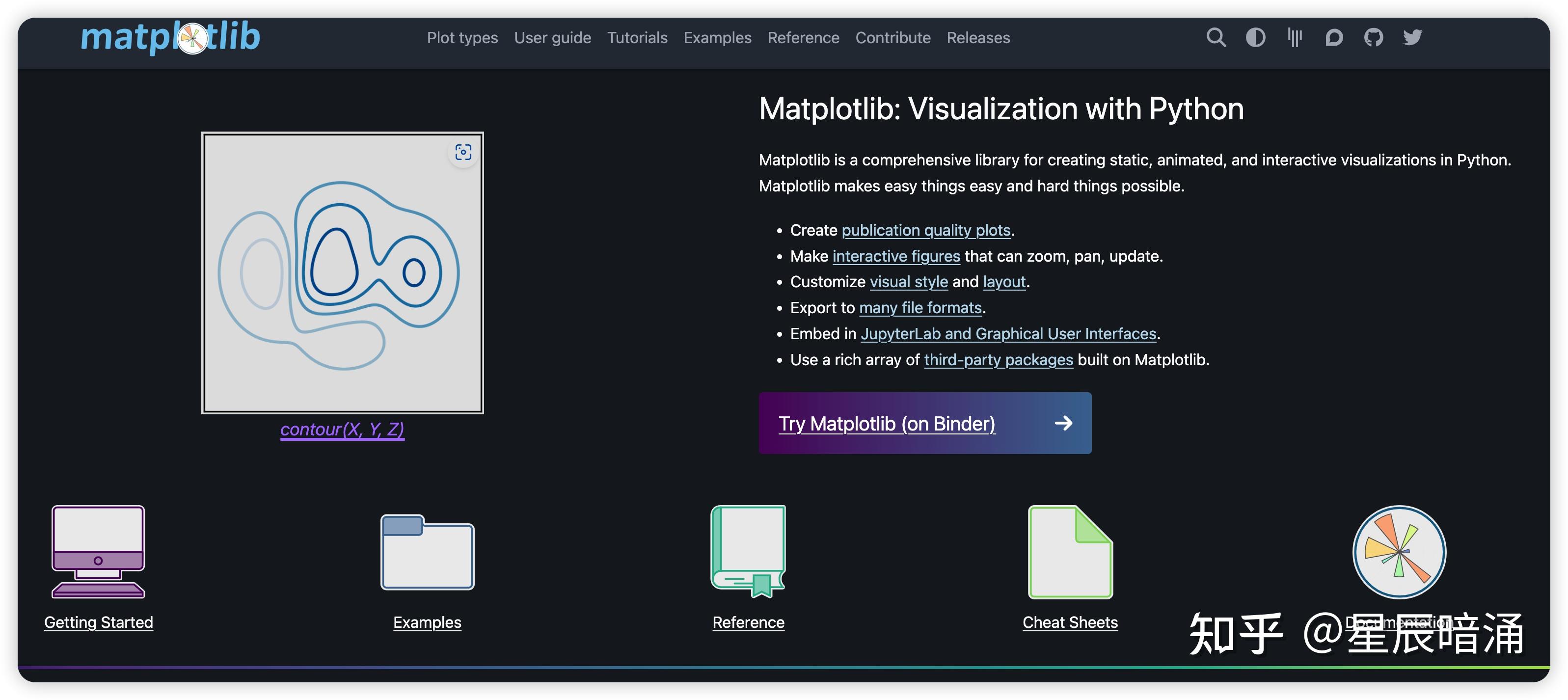Open the GitHub repository icon
Screen dimensions: 1568x700
(1373, 38)
